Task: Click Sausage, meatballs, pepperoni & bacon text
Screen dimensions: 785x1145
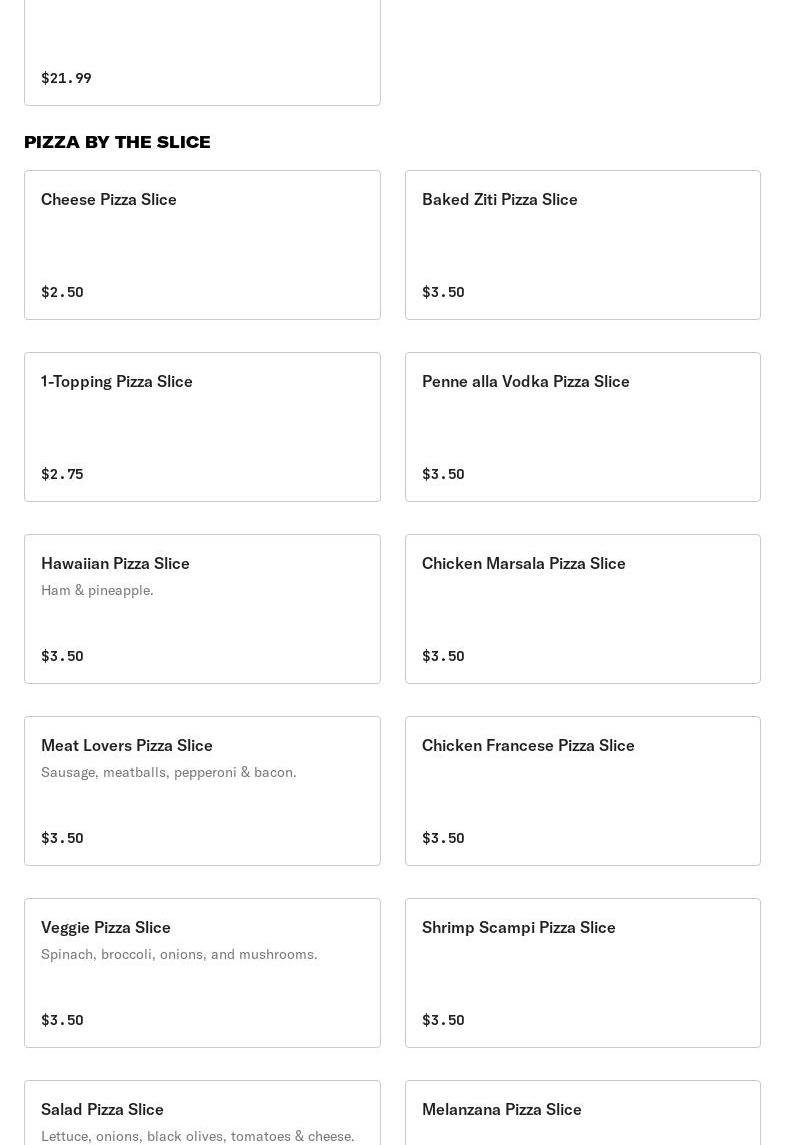Action: 168,772
